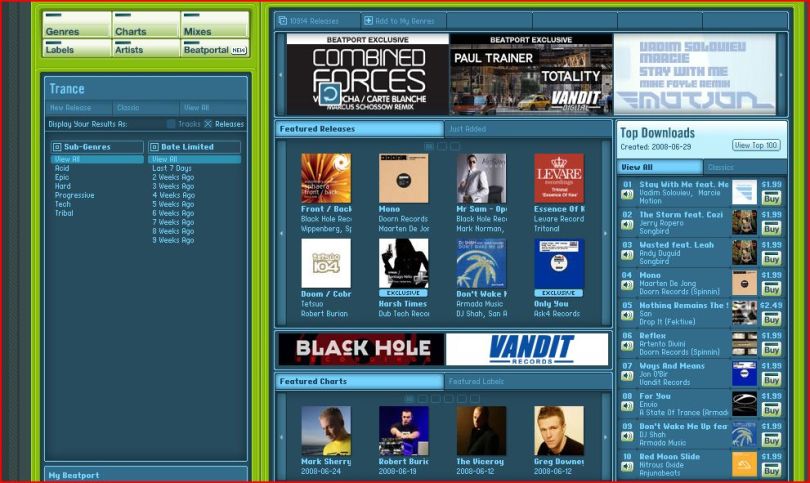Toggle the Releases display checkbox
The width and height of the screenshot is (810, 483).
(x=208, y=124)
